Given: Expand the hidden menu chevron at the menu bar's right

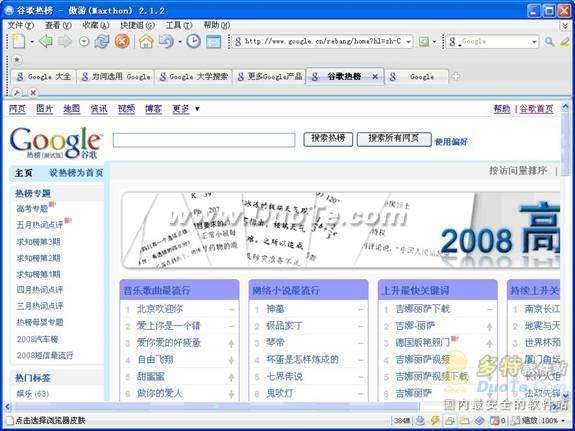Looking at the screenshot, I should pos(565,26).
